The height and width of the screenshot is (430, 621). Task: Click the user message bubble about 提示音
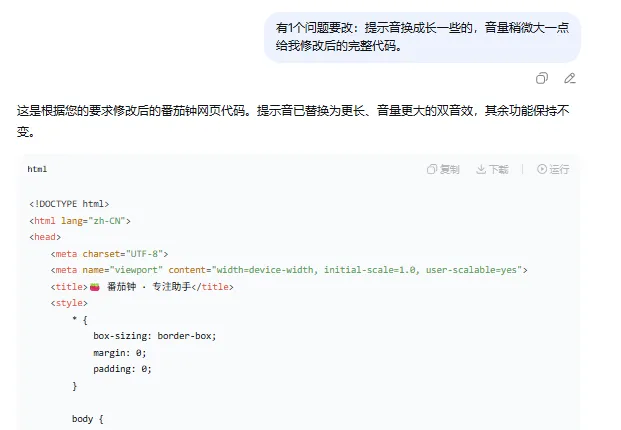tap(422, 37)
